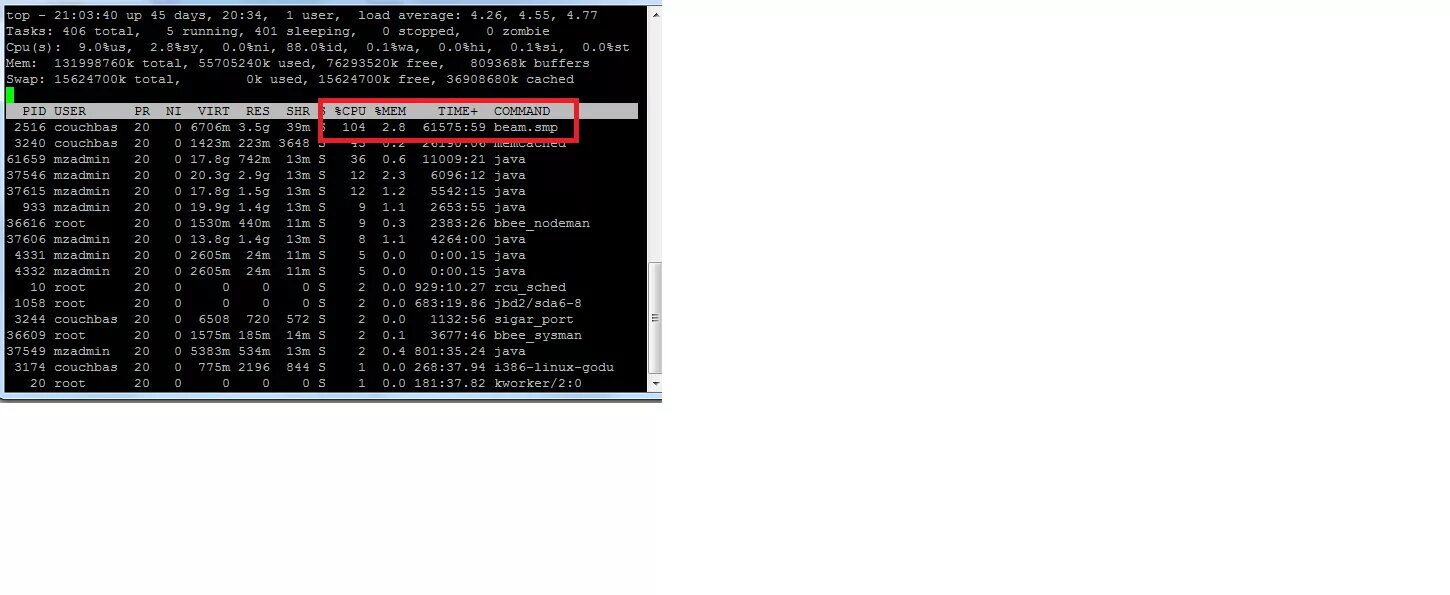1450x595 pixels.
Task: Click the PID column header
Action: pos(34,111)
